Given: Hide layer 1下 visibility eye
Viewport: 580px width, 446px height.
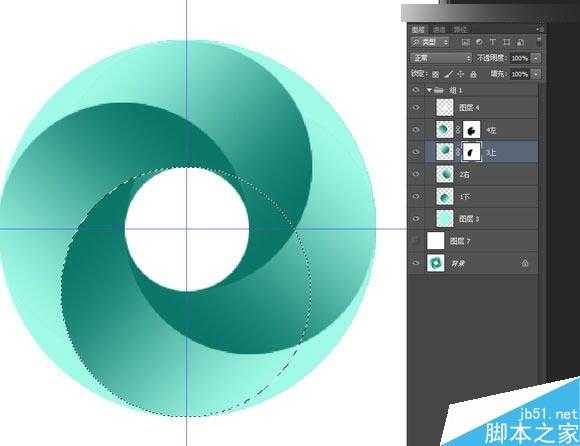Looking at the screenshot, I should [416, 196].
